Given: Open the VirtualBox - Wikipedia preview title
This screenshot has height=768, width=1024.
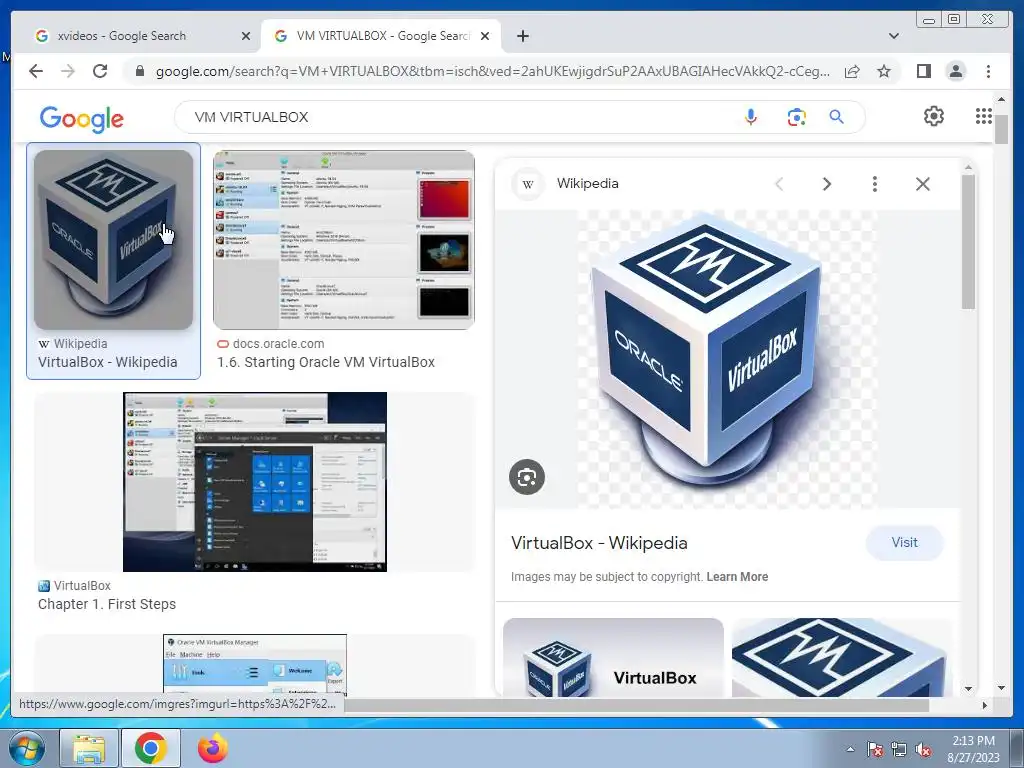Looking at the screenshot, I should click(599, 543).
